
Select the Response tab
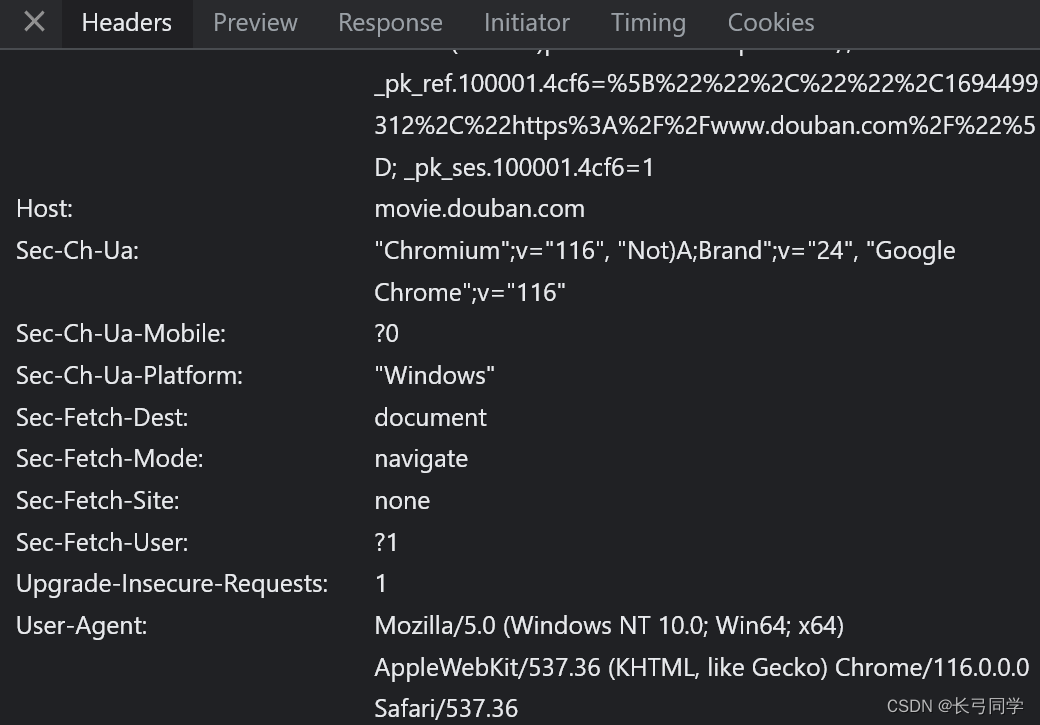click(x=390, y=23)
